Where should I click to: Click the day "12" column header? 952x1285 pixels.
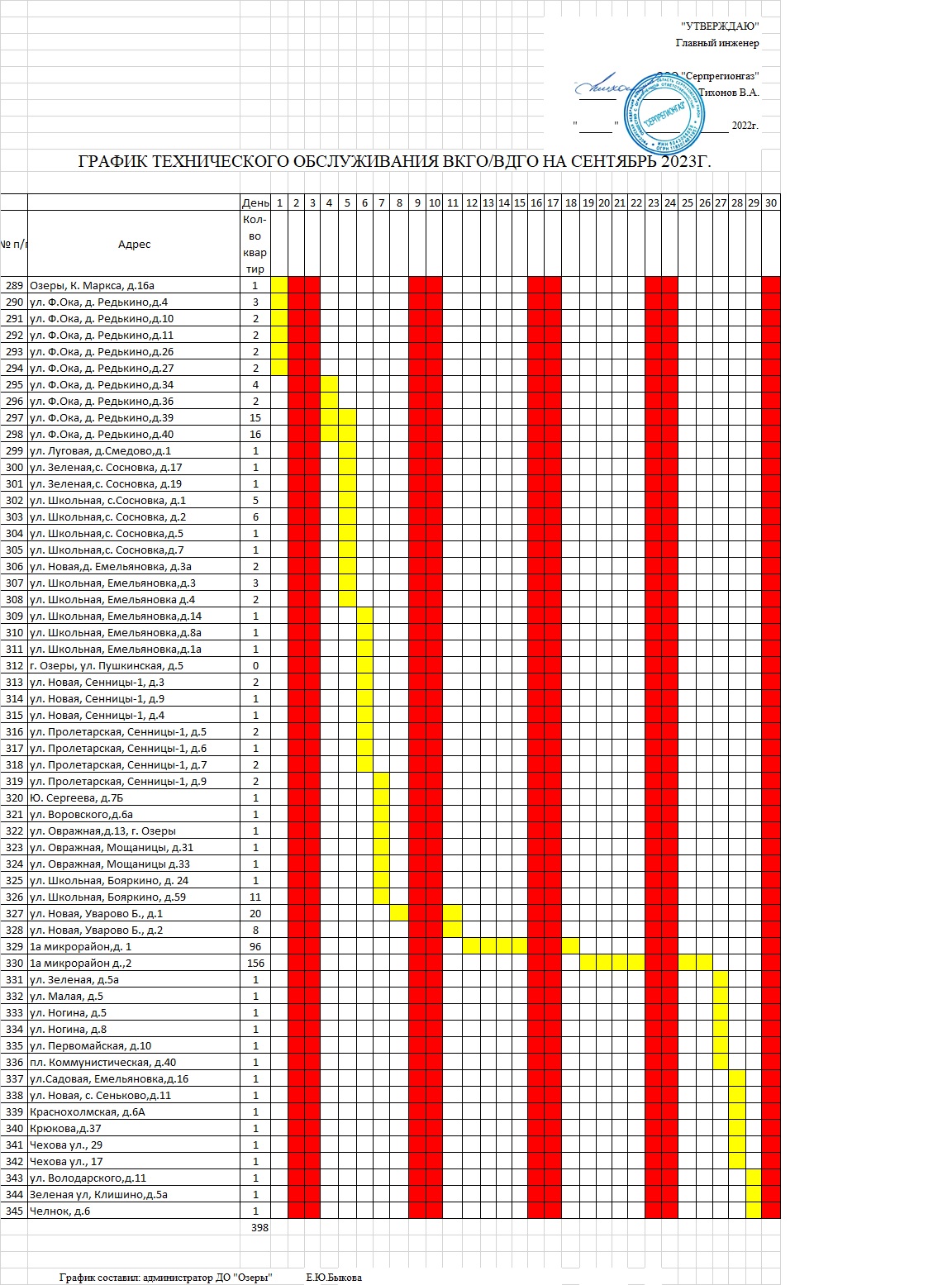coord(471,202)
